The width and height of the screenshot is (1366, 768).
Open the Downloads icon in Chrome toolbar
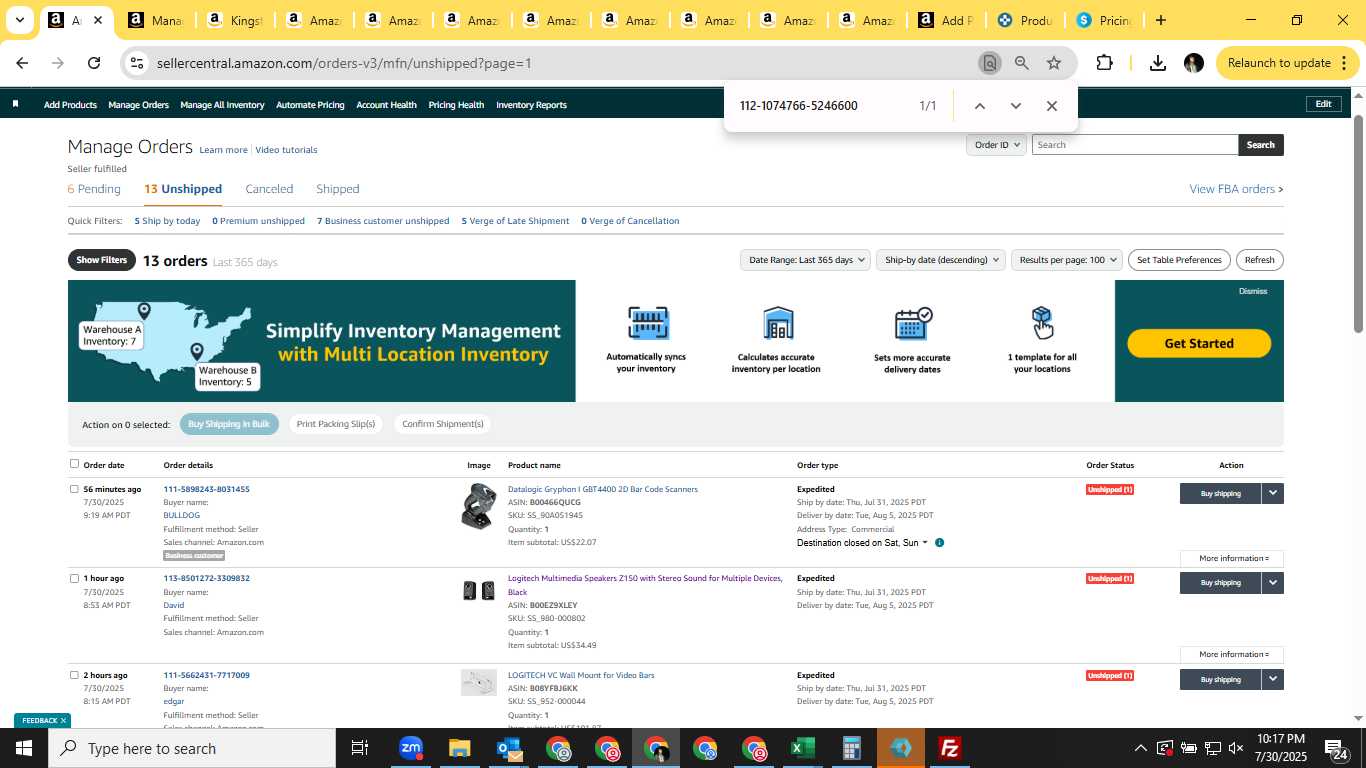click(x=1158, y=63)
